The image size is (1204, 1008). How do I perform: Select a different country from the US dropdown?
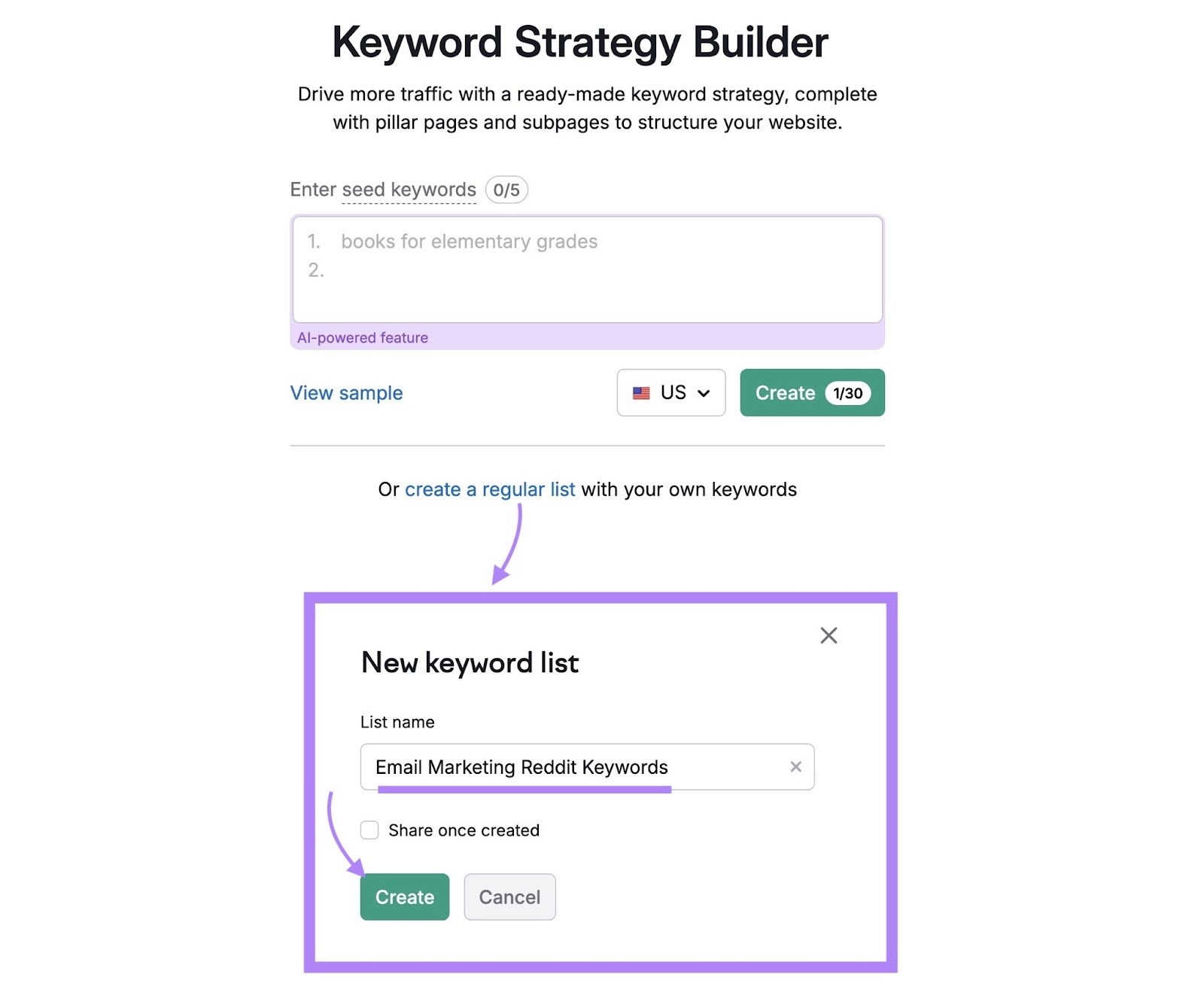pyautogui.click(x=670, y=392)
